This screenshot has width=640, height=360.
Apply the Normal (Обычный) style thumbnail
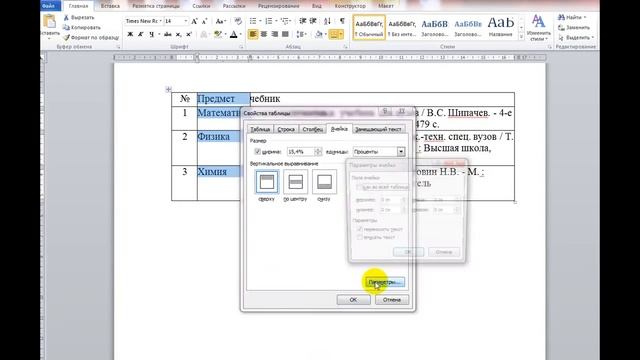click(x=369, y=27)
